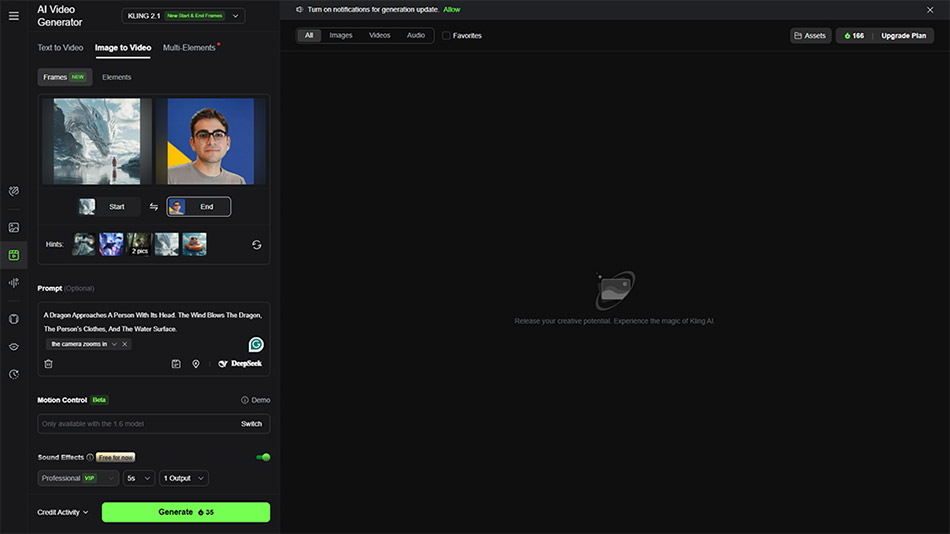Open the AI image generator sidebar icon
The width and height of the screenshot is (950, 534).
coord(13,227)
